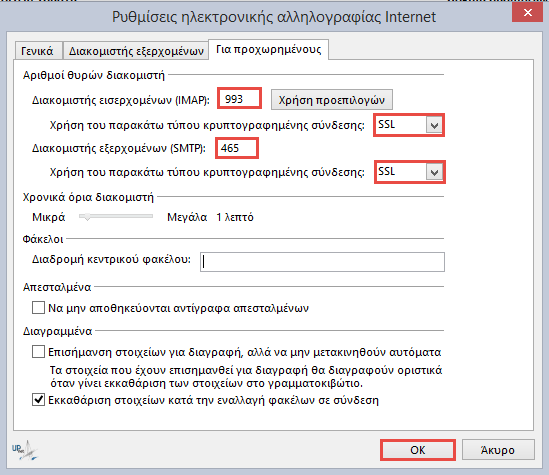Click the UPnet logo icon
549x475 pixels.
click(x=25, y=450)
